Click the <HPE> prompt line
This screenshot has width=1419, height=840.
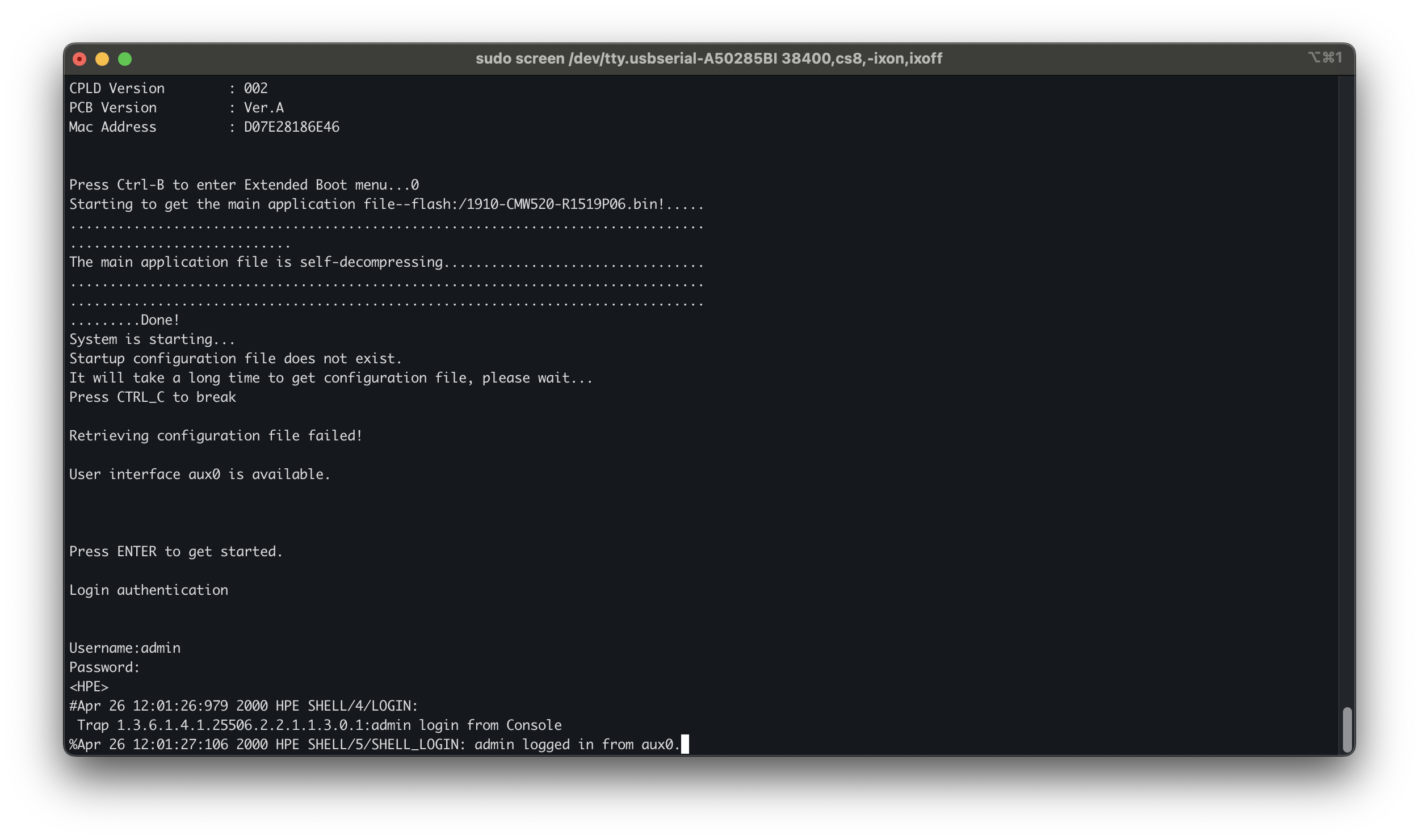89,687
